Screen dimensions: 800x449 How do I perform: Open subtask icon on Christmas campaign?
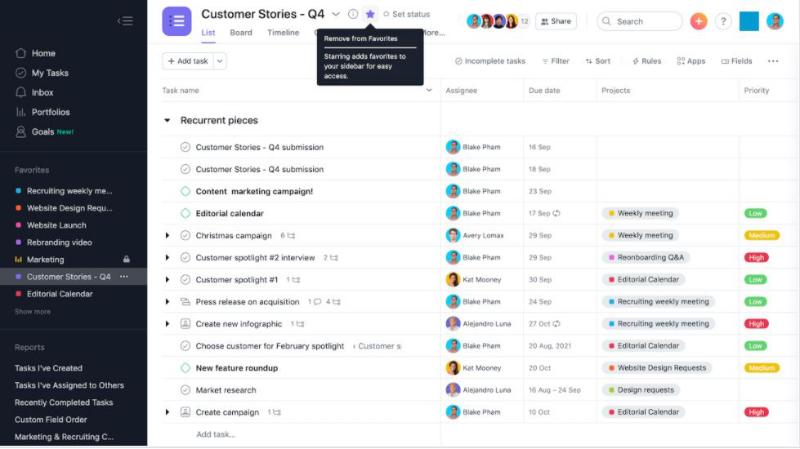point(291,236)
